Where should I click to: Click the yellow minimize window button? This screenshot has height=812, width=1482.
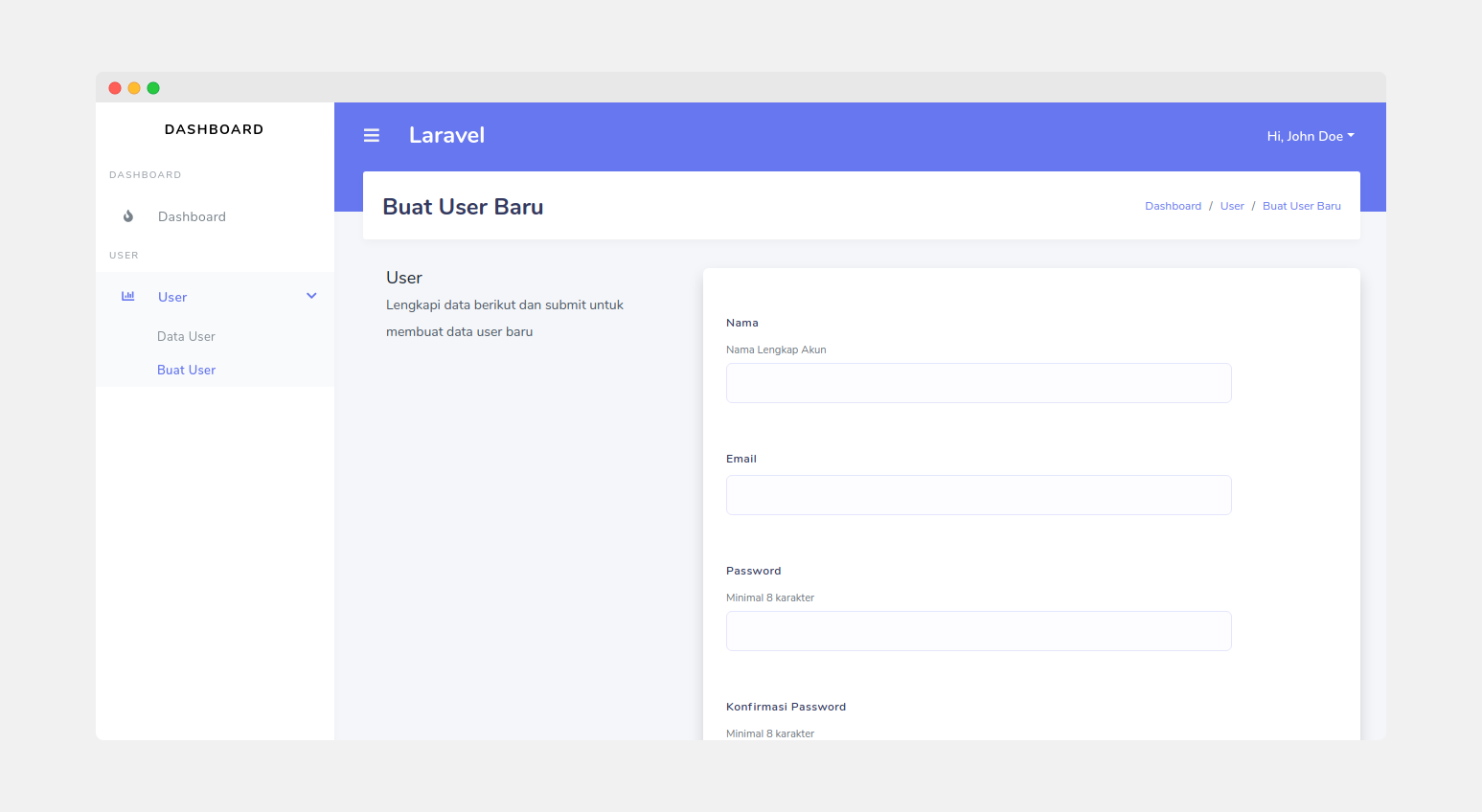tap(134, 88)
